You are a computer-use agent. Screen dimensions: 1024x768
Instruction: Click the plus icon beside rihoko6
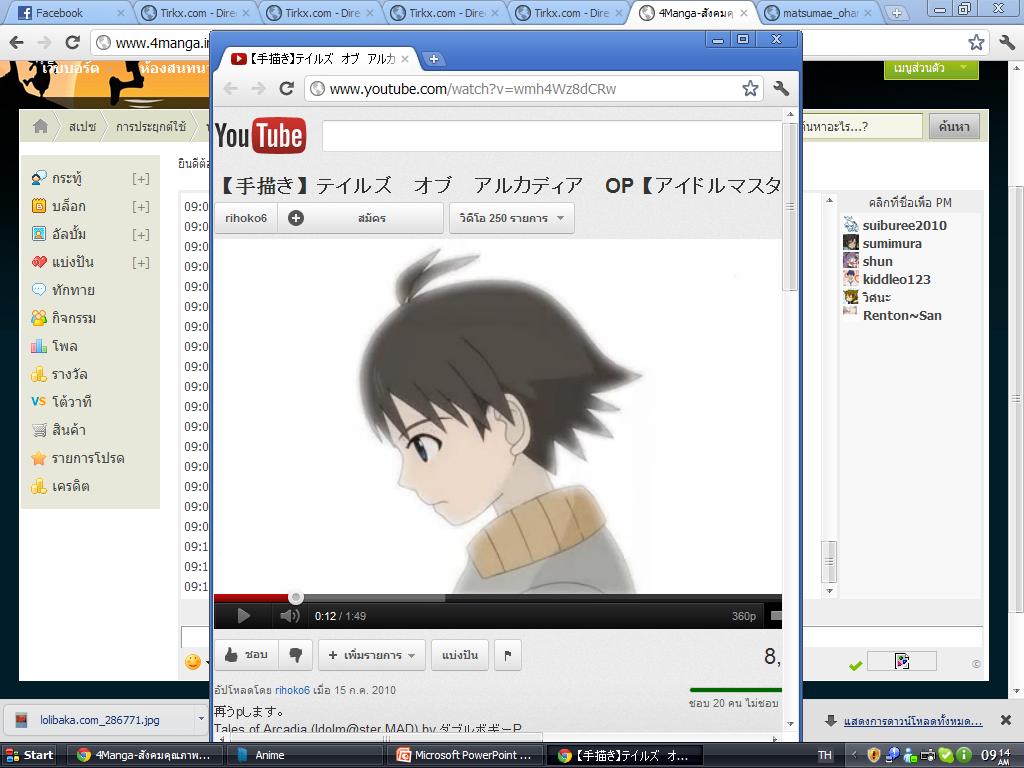pyautogui.click(x=296, y=218)
